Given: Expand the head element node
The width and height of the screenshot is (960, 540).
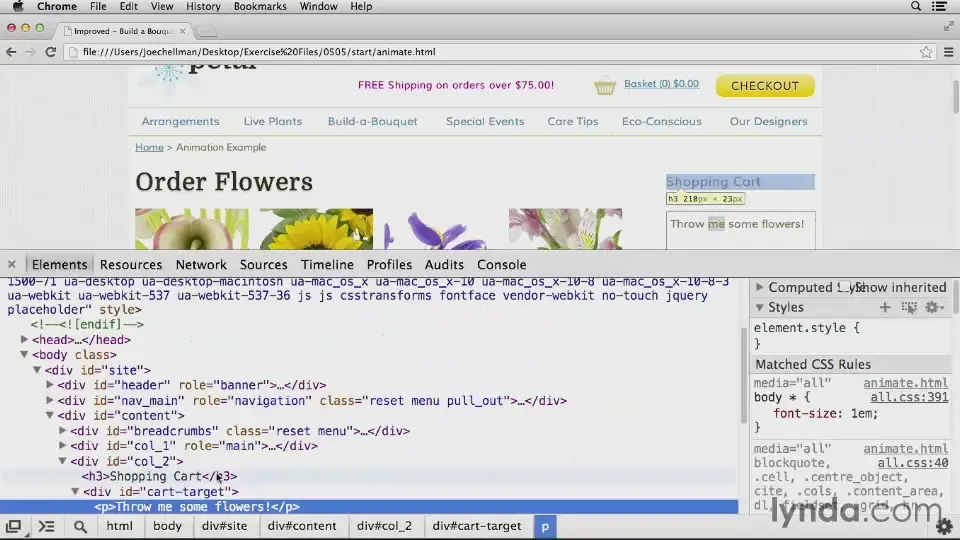Looking at the screenshot, I should pyautogui.click(x=24, y=339).
